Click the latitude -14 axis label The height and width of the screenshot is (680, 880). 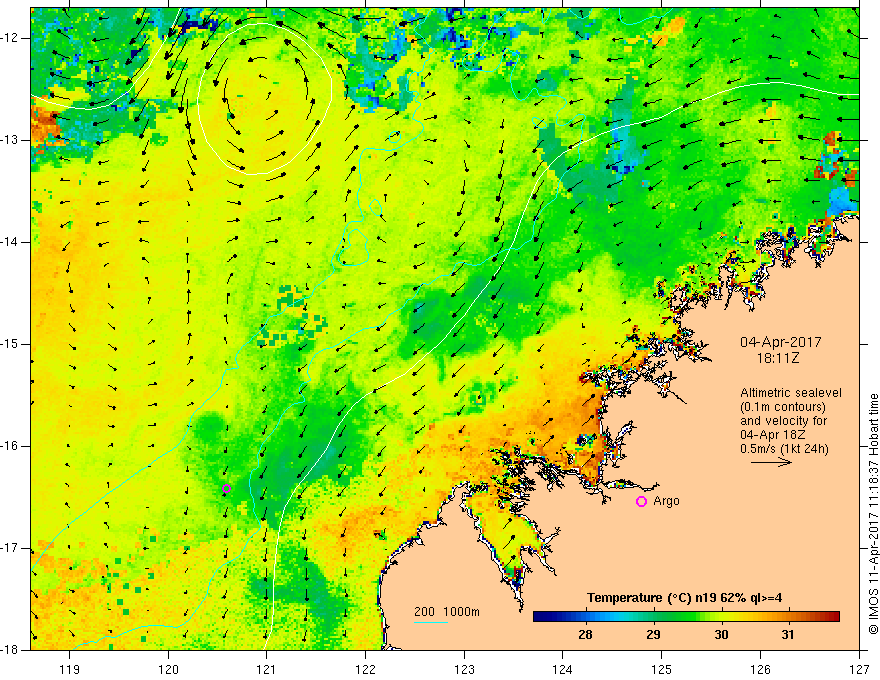point(10,242)
